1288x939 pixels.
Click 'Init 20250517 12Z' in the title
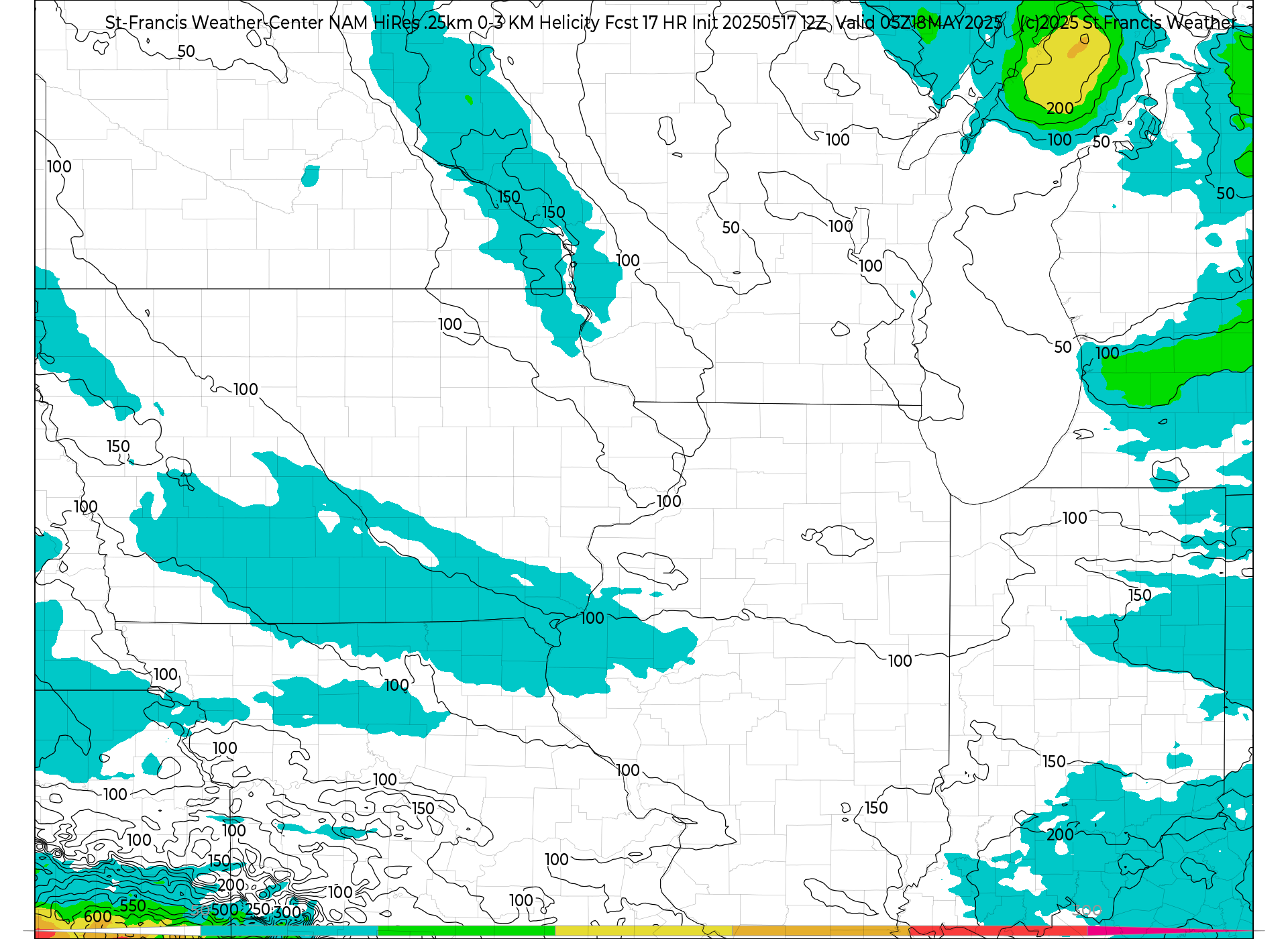(x=758, y=23)
